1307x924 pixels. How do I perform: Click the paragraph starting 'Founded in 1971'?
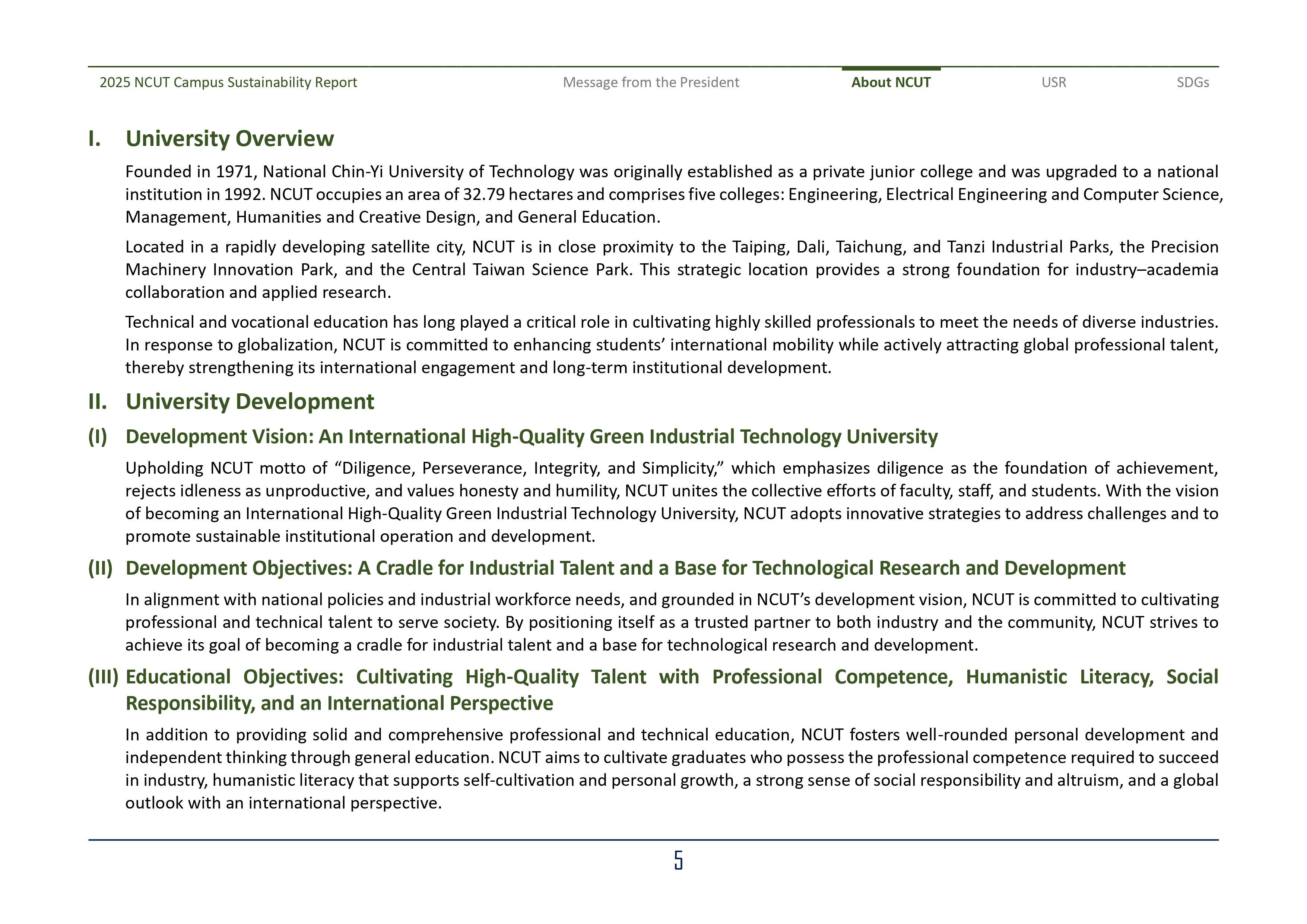click(x=674, y=194)
